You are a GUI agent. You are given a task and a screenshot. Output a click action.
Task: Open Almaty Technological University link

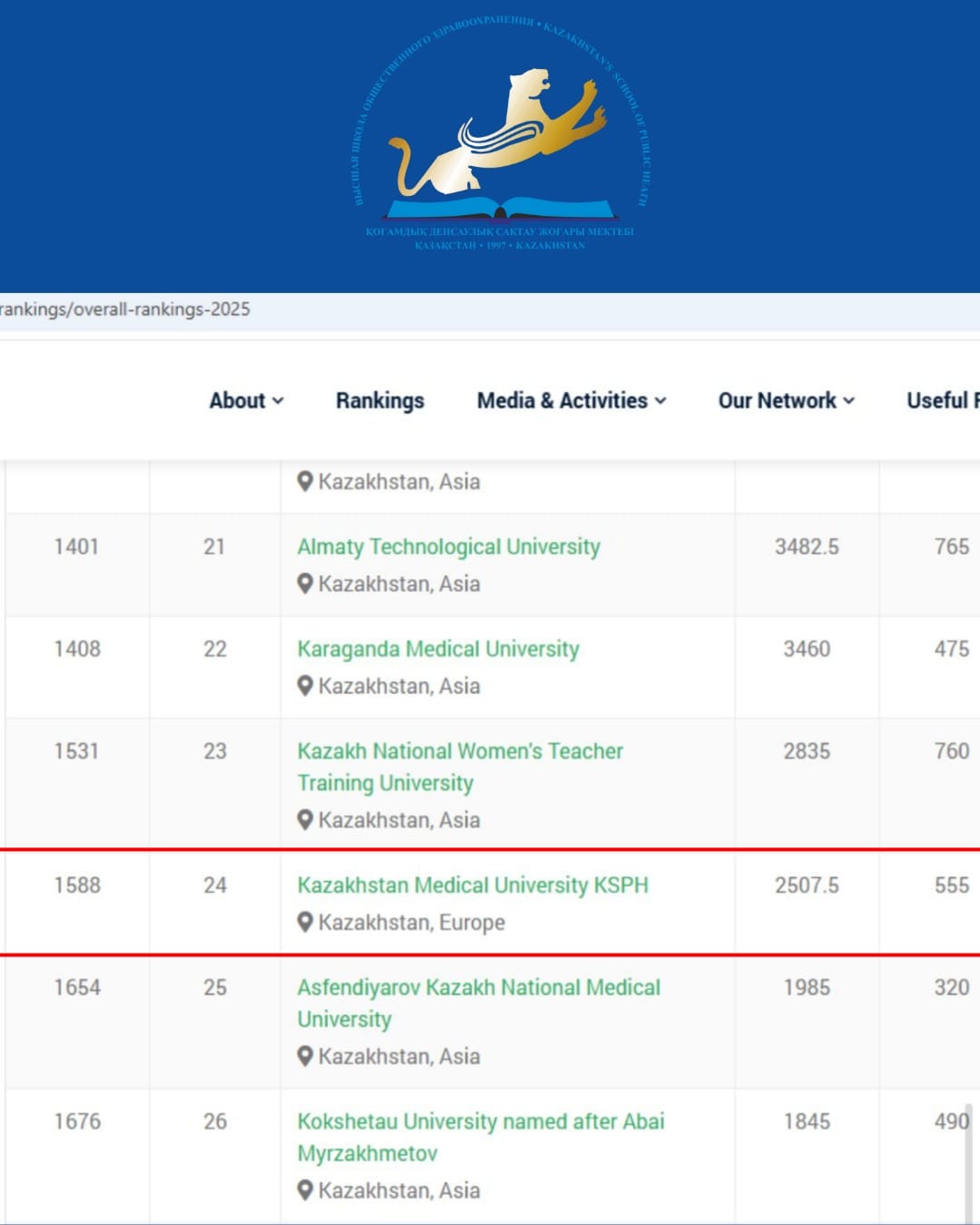[448, 547]
